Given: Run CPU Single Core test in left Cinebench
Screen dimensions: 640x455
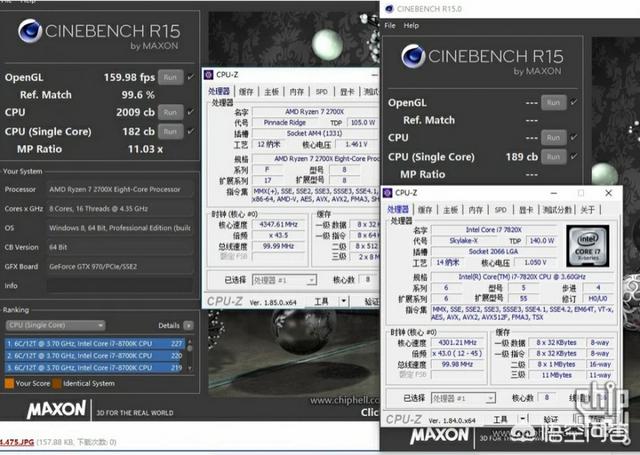Looking at the screenshot, I should [x=170, y=131].
